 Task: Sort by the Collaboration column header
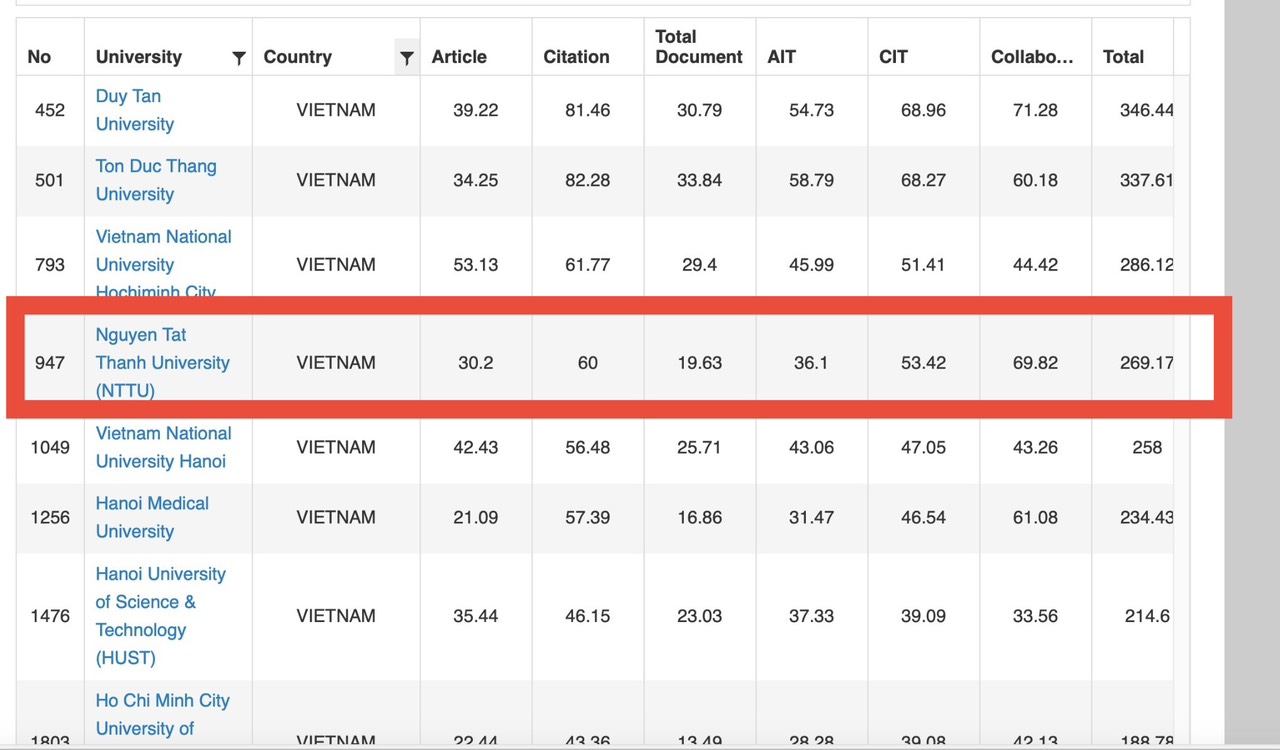(x=1032, y=57)
